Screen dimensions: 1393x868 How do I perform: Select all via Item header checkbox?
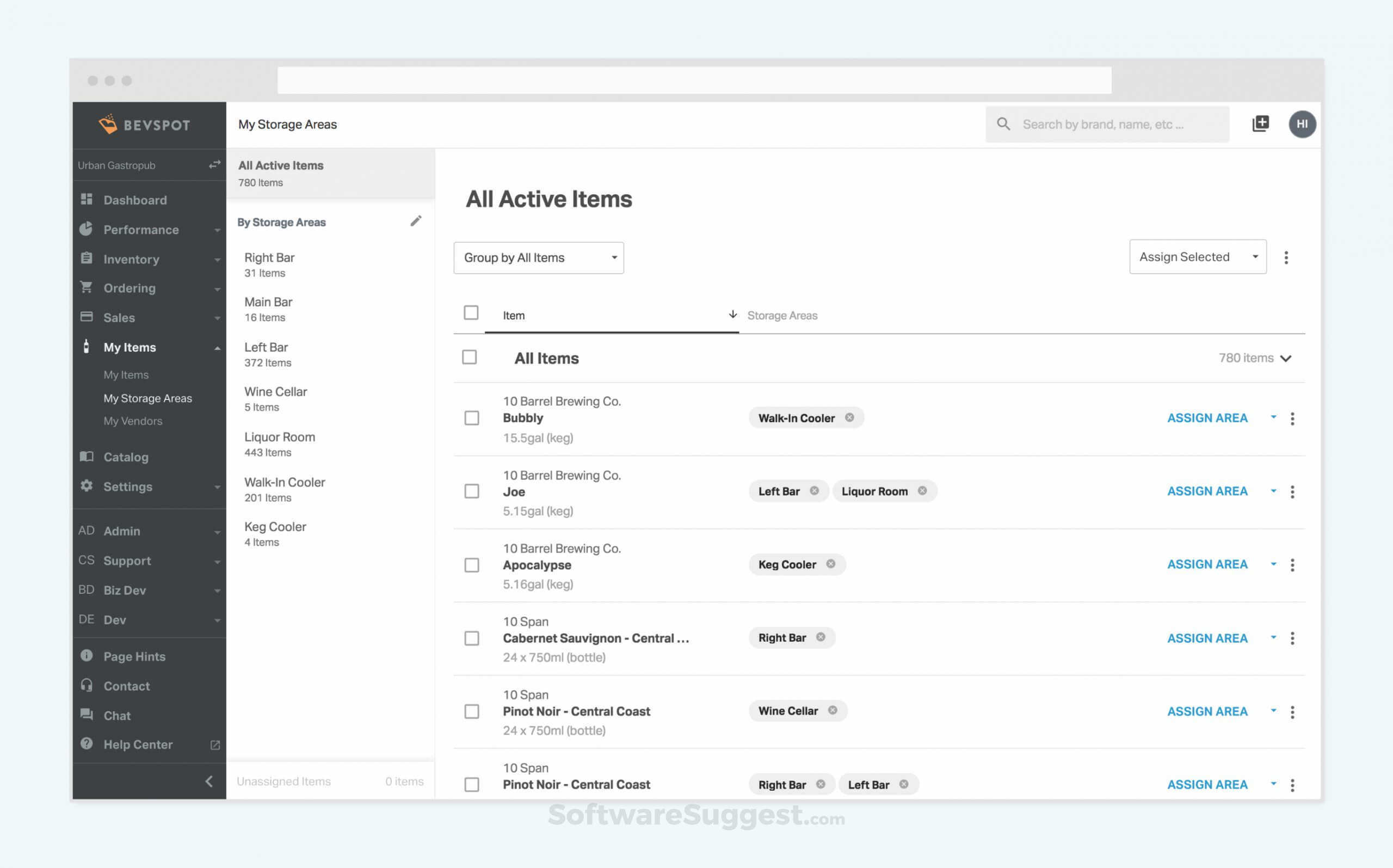pos(471,312)
